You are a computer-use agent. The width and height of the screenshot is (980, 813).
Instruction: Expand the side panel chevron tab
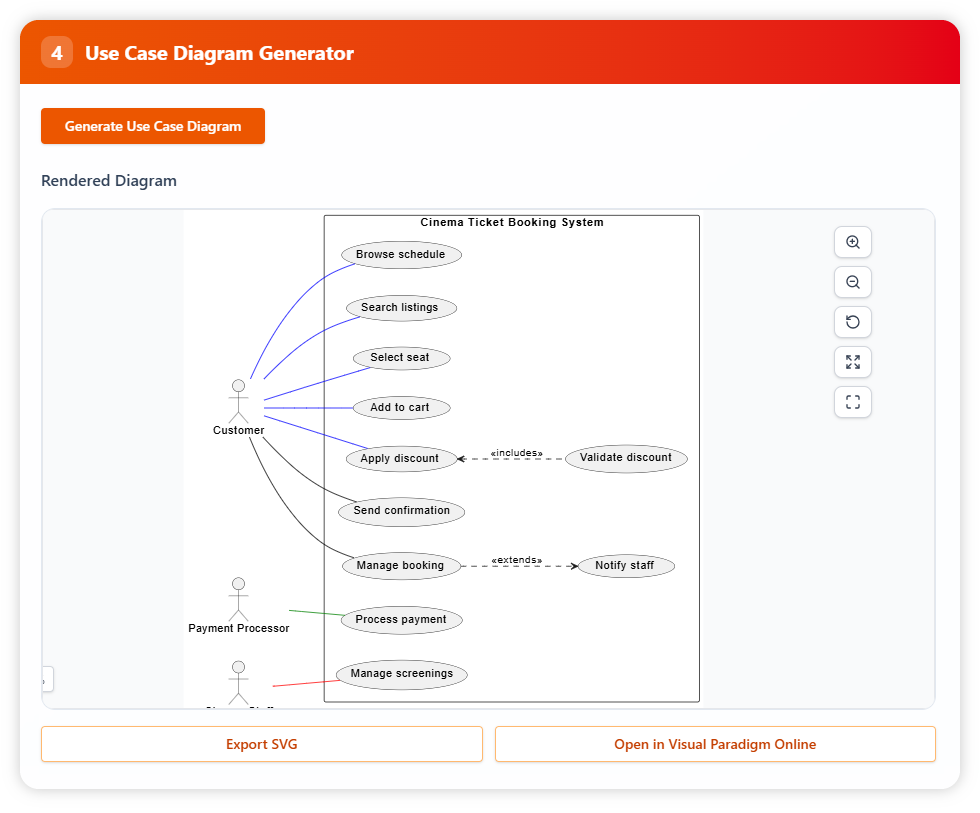45,680
